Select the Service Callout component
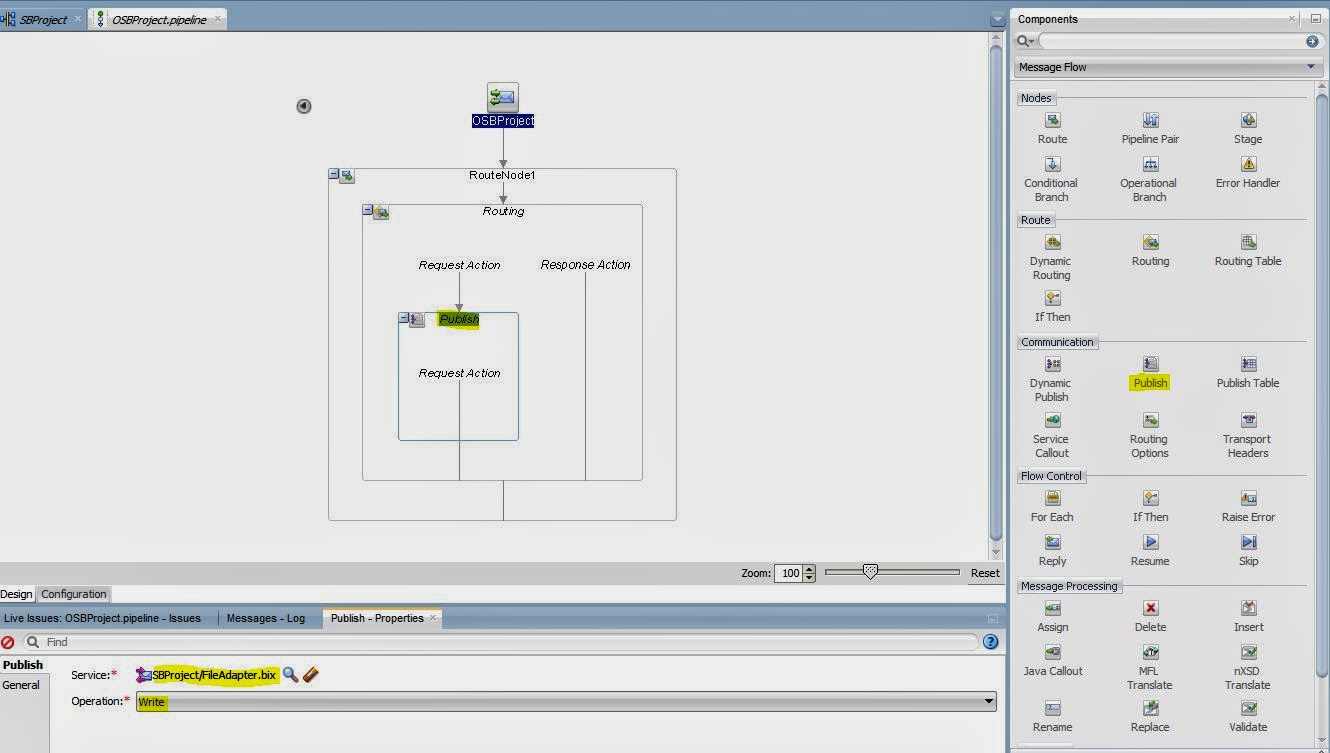The width and height of the screenshot is (1330, 753). (1051, 435)
